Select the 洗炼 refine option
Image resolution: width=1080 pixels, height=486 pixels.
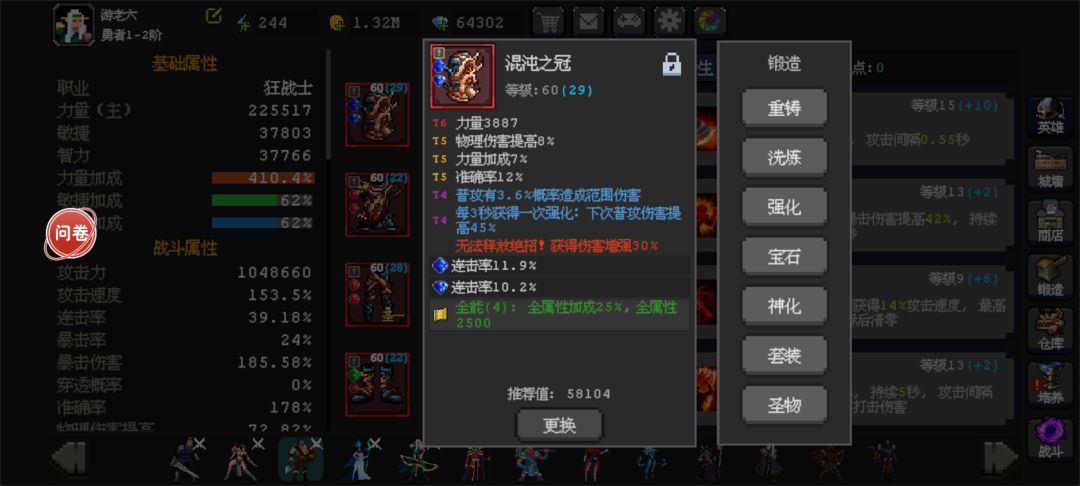click(784, 158)
